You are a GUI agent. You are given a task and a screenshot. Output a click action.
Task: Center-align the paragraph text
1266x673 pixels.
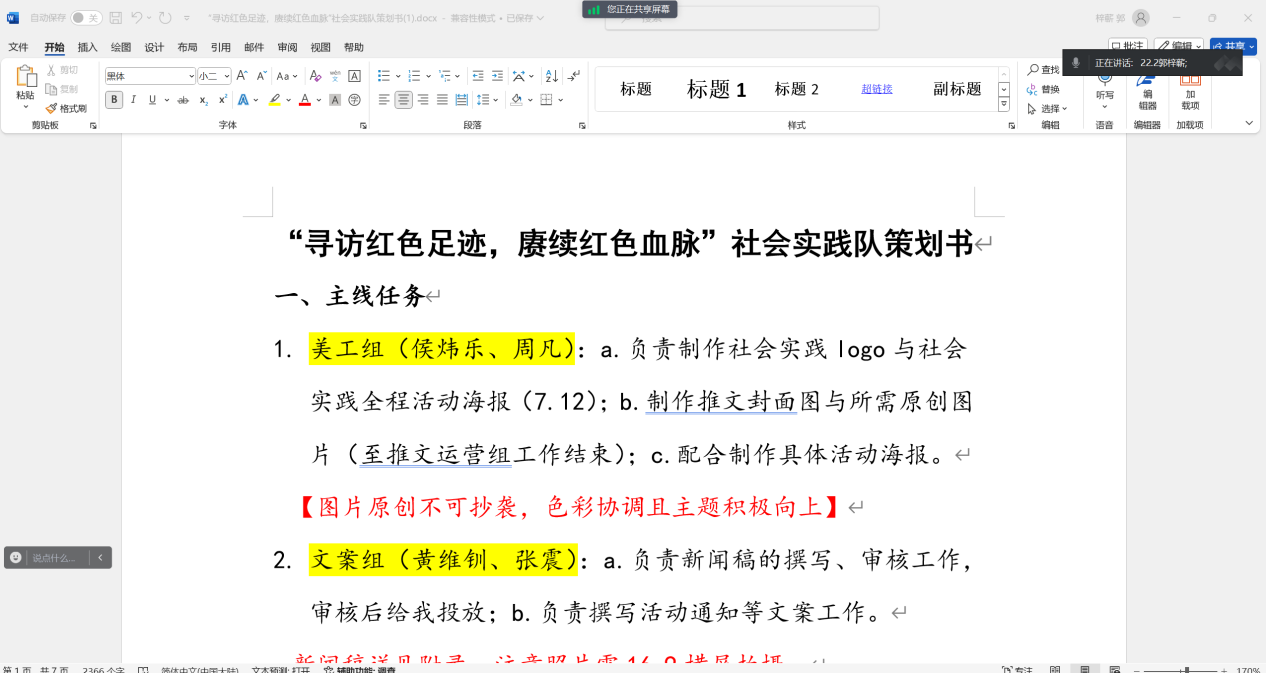pos(404,100)
